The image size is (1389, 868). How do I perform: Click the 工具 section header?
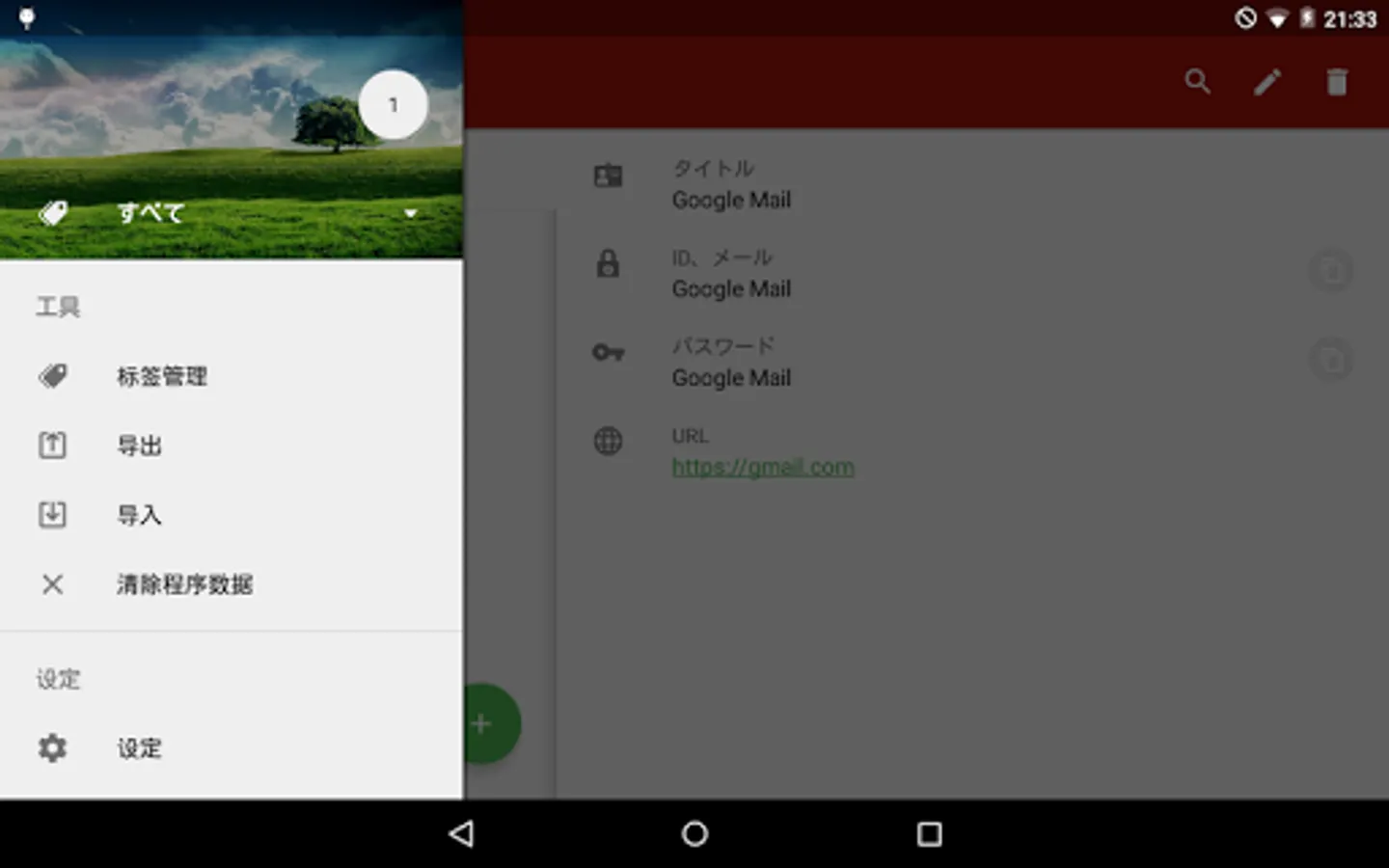click(58, 307)
